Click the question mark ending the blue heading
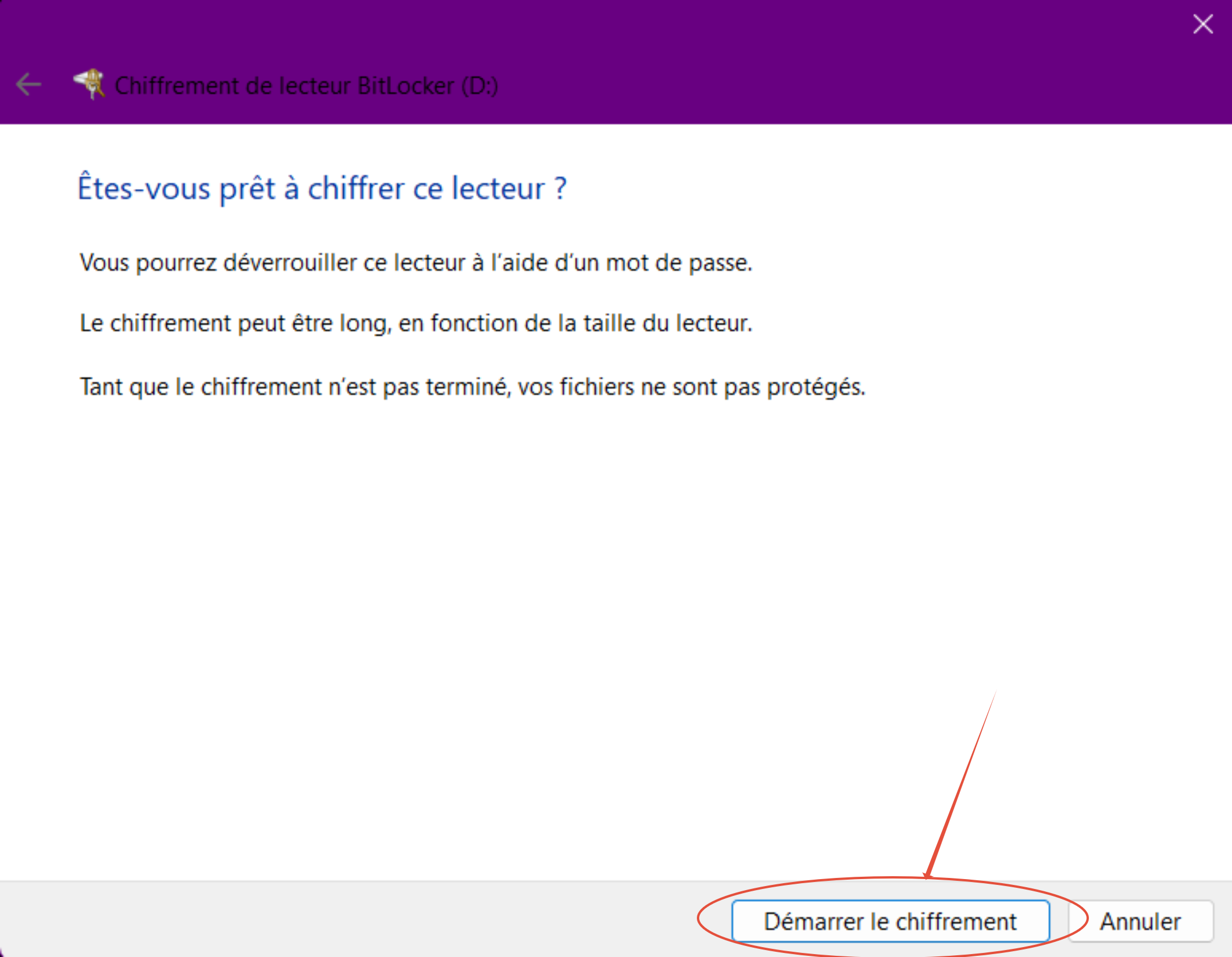 (x=560, y=188)
